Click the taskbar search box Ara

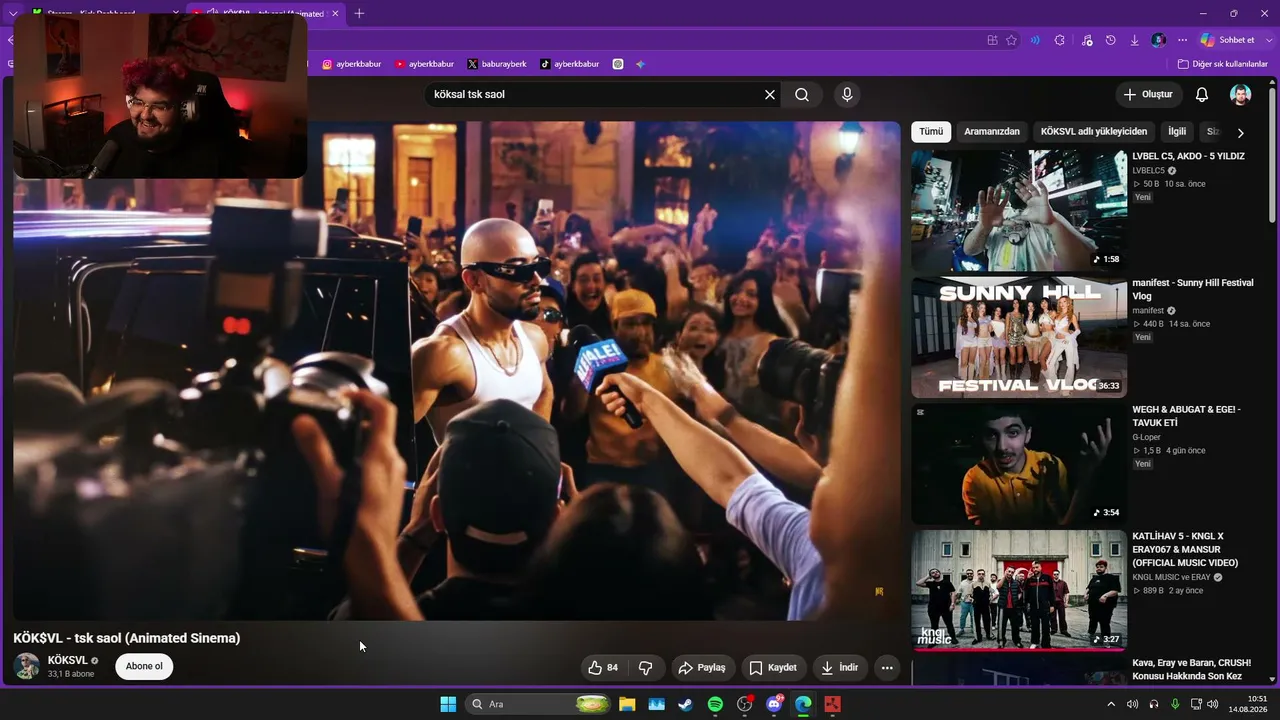538,704
